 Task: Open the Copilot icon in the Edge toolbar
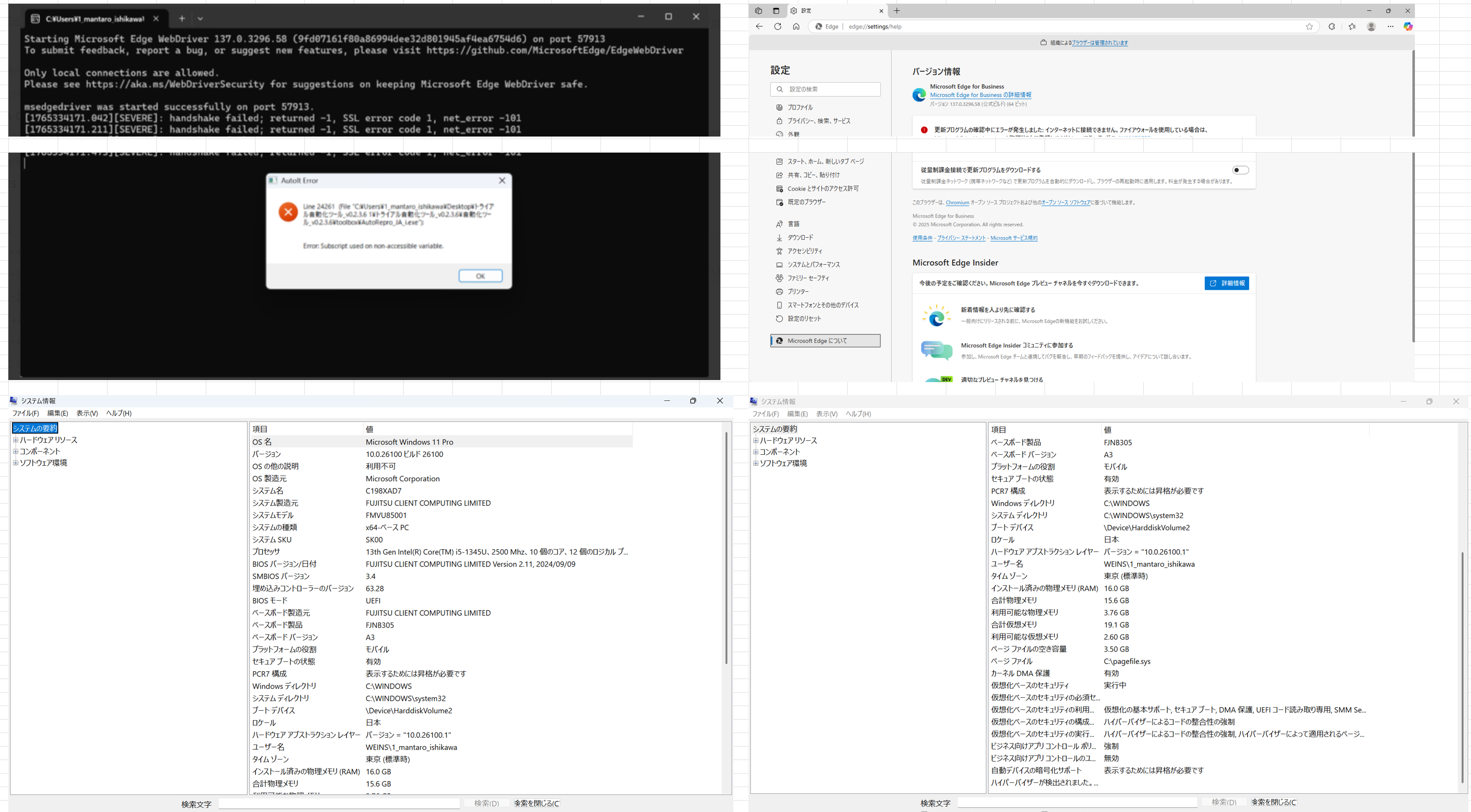[1408, 26]
